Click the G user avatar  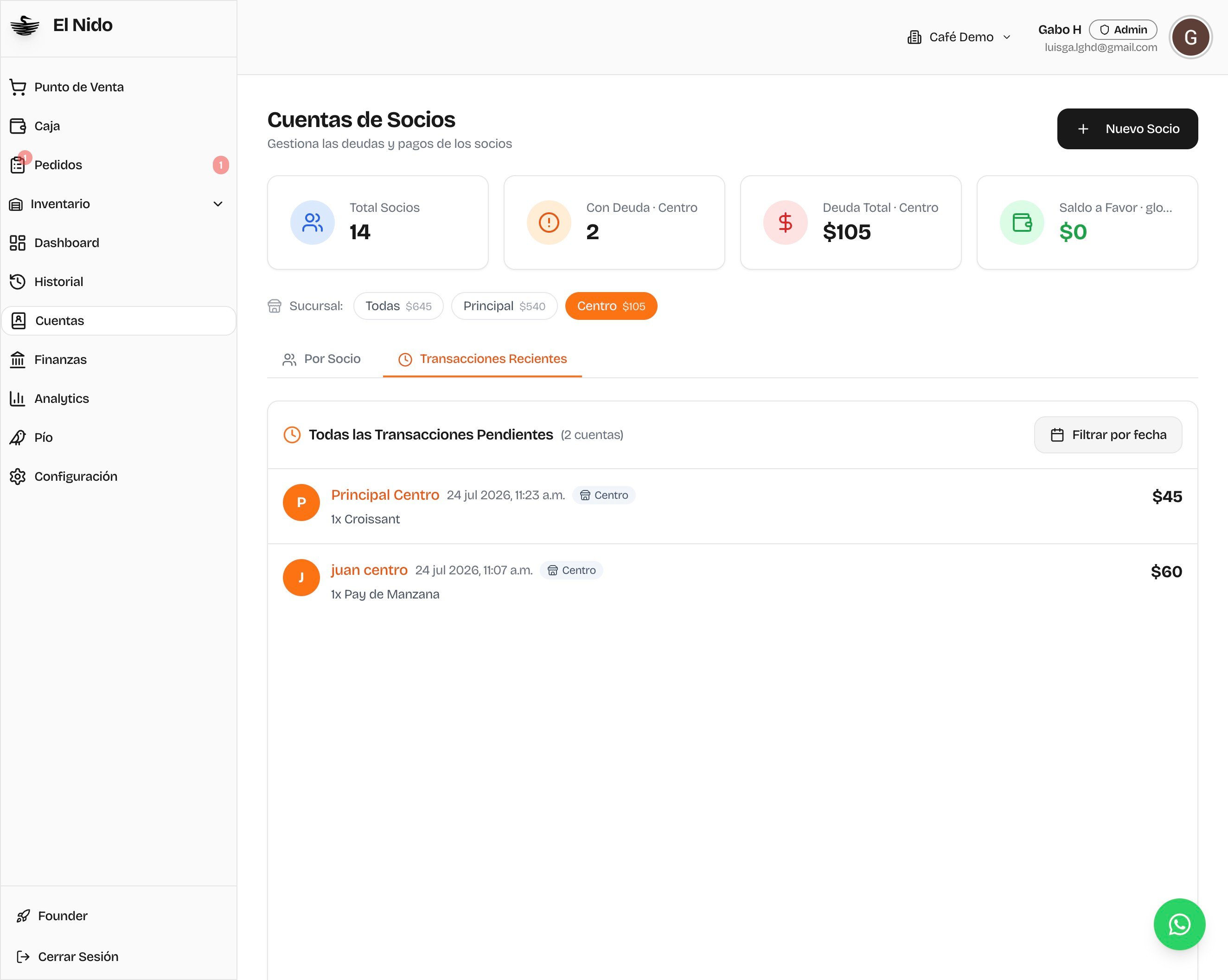[1190, 38]
